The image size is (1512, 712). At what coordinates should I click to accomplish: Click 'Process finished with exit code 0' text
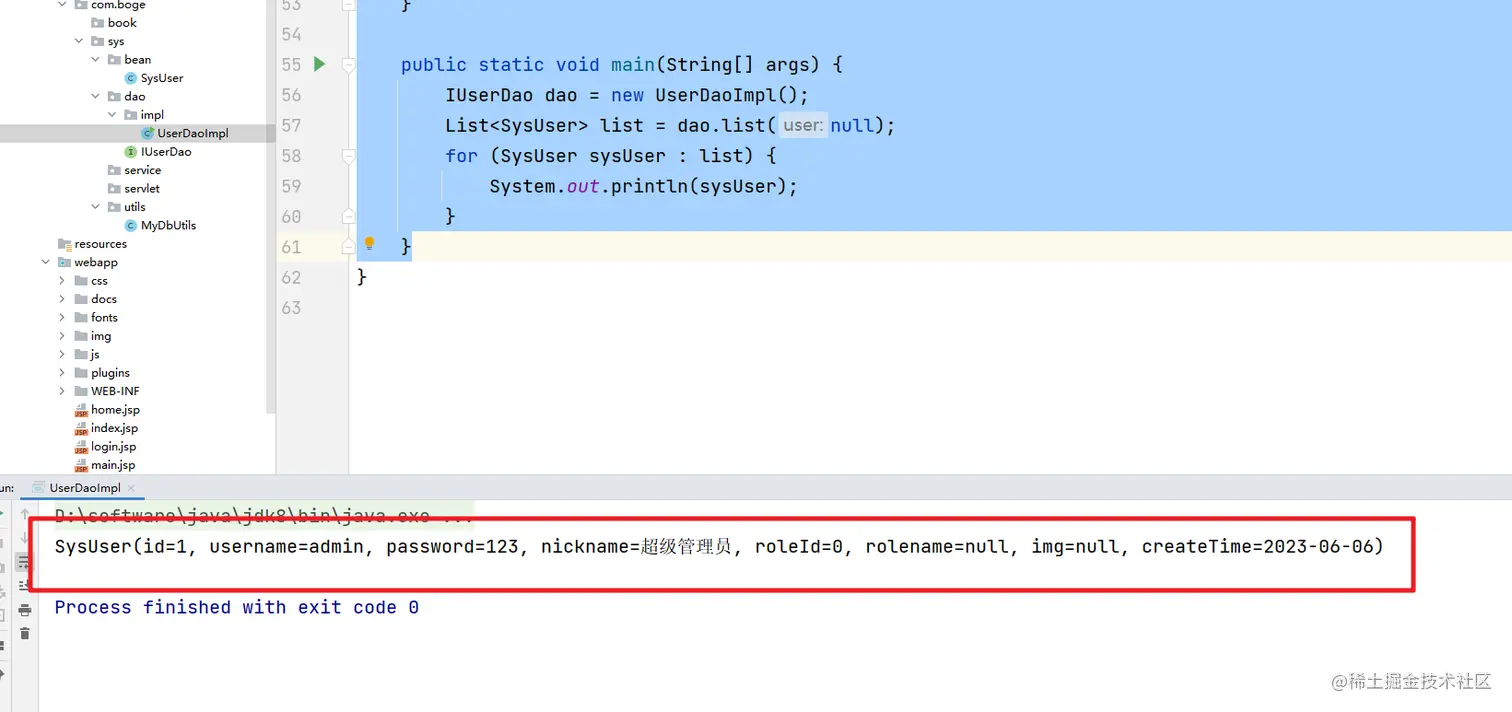click(x=236, y=607)
